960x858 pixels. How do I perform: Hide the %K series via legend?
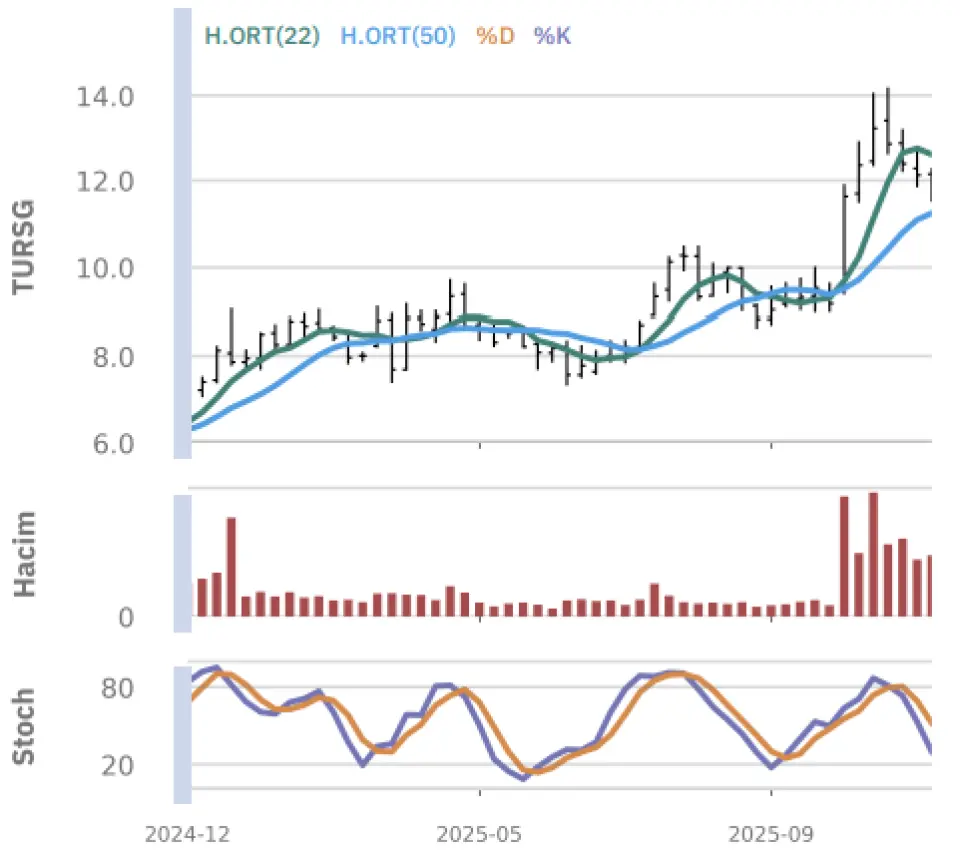pyautogui.click(x=552, y=36)
